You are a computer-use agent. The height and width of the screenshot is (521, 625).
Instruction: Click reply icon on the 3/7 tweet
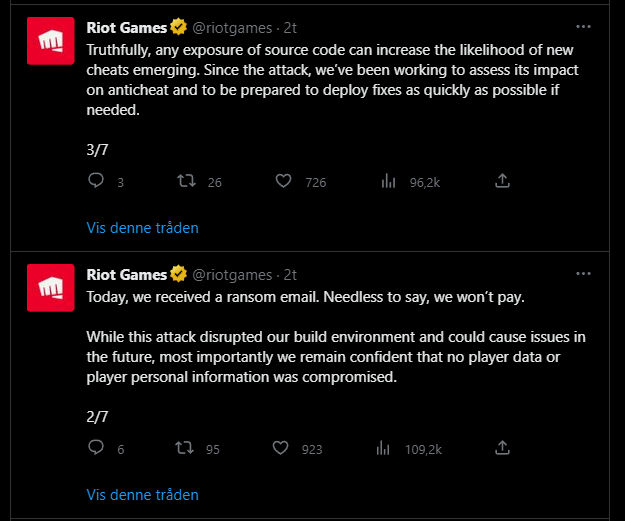[x=96, y=181]
